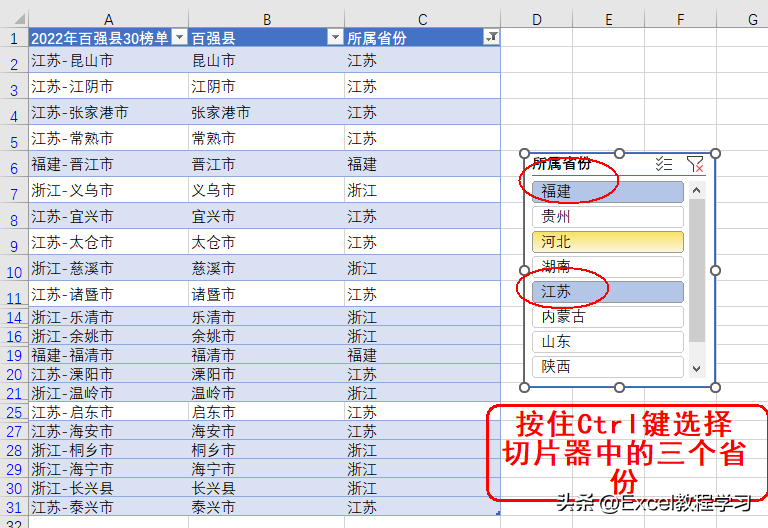
Task: Click cell 溧阳市 in column B
Action: point(266,374)
